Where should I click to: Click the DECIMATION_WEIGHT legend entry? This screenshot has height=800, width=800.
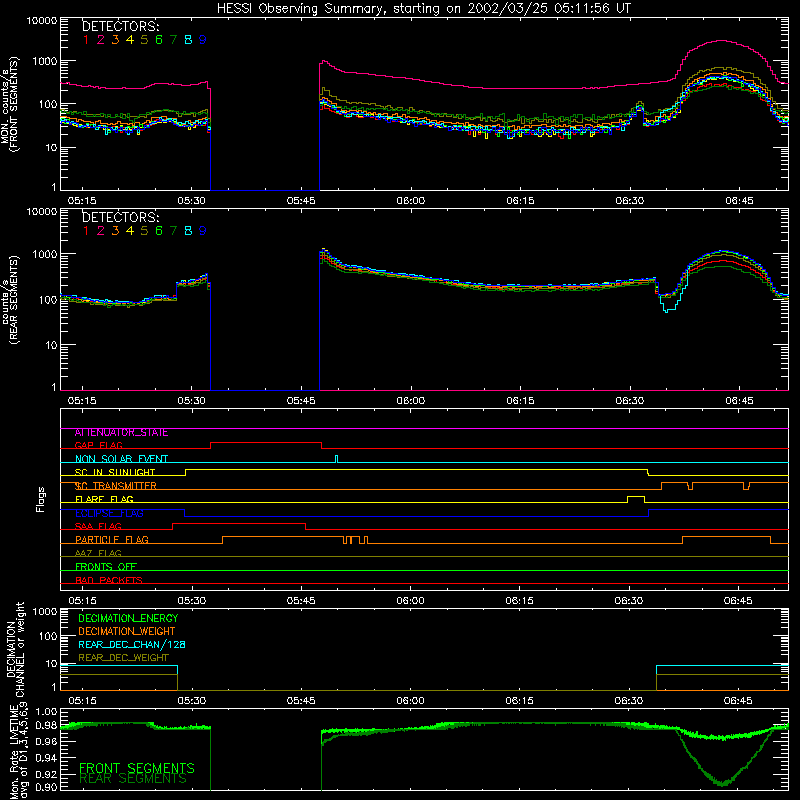127,631
